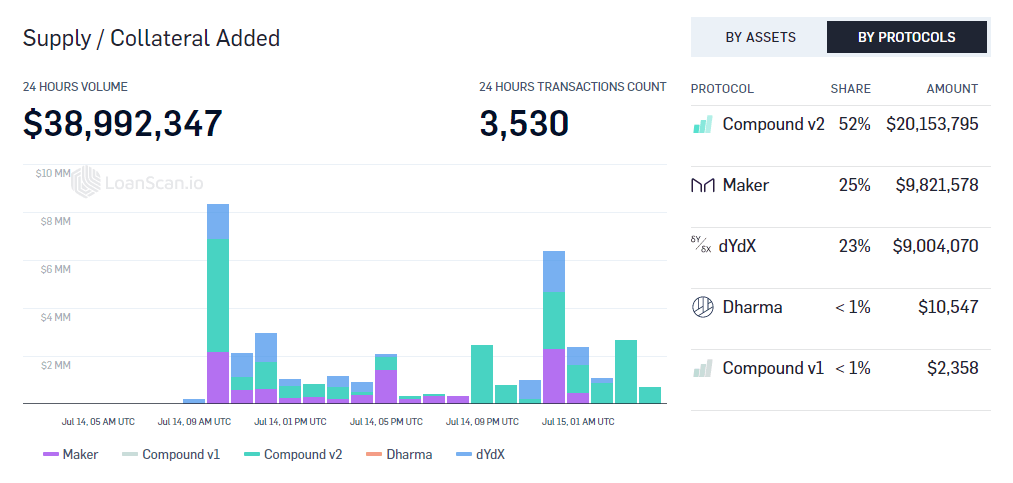
Task: Click the amount $9,004,070
Action: 935,246
